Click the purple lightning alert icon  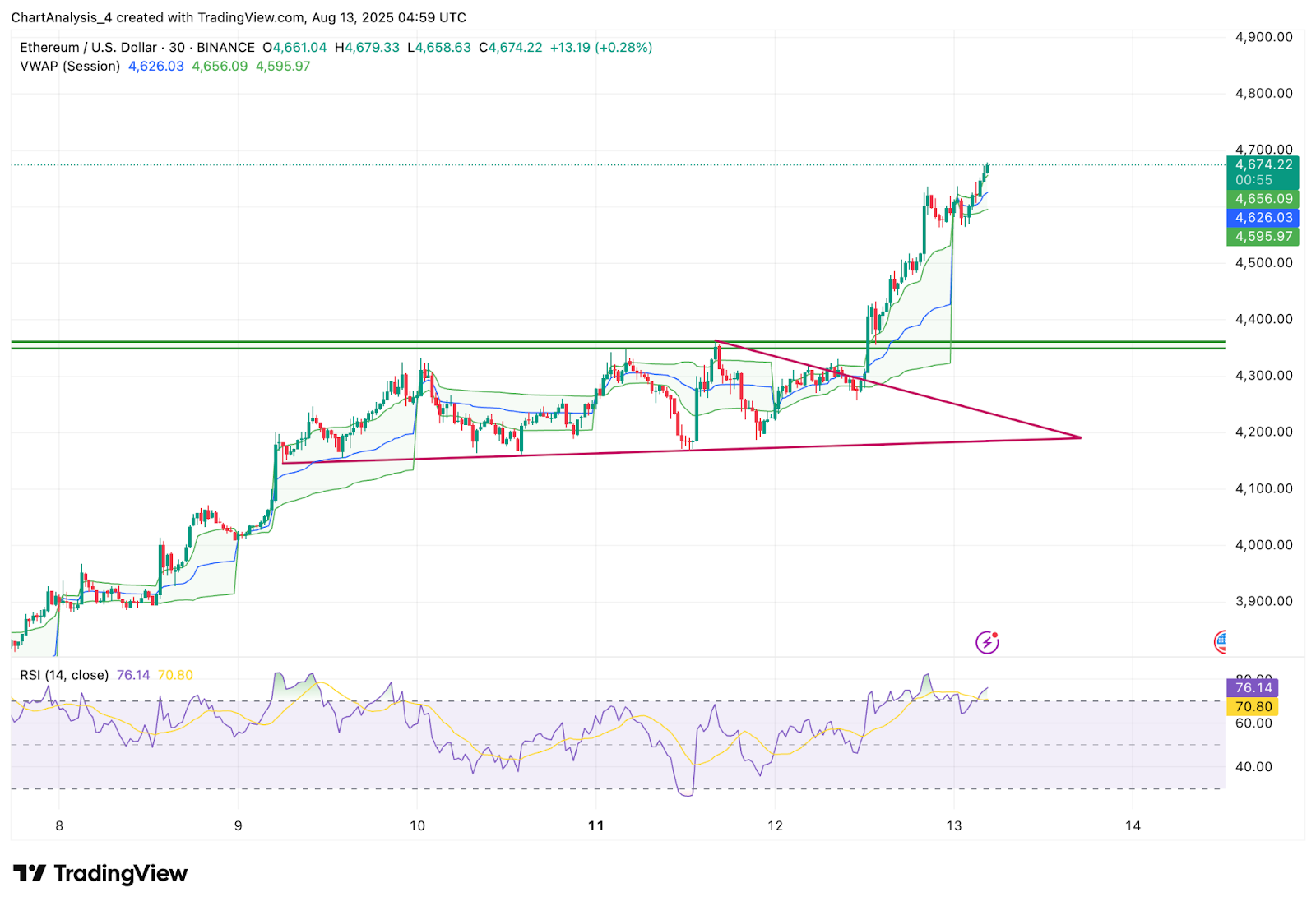[985, 641]
